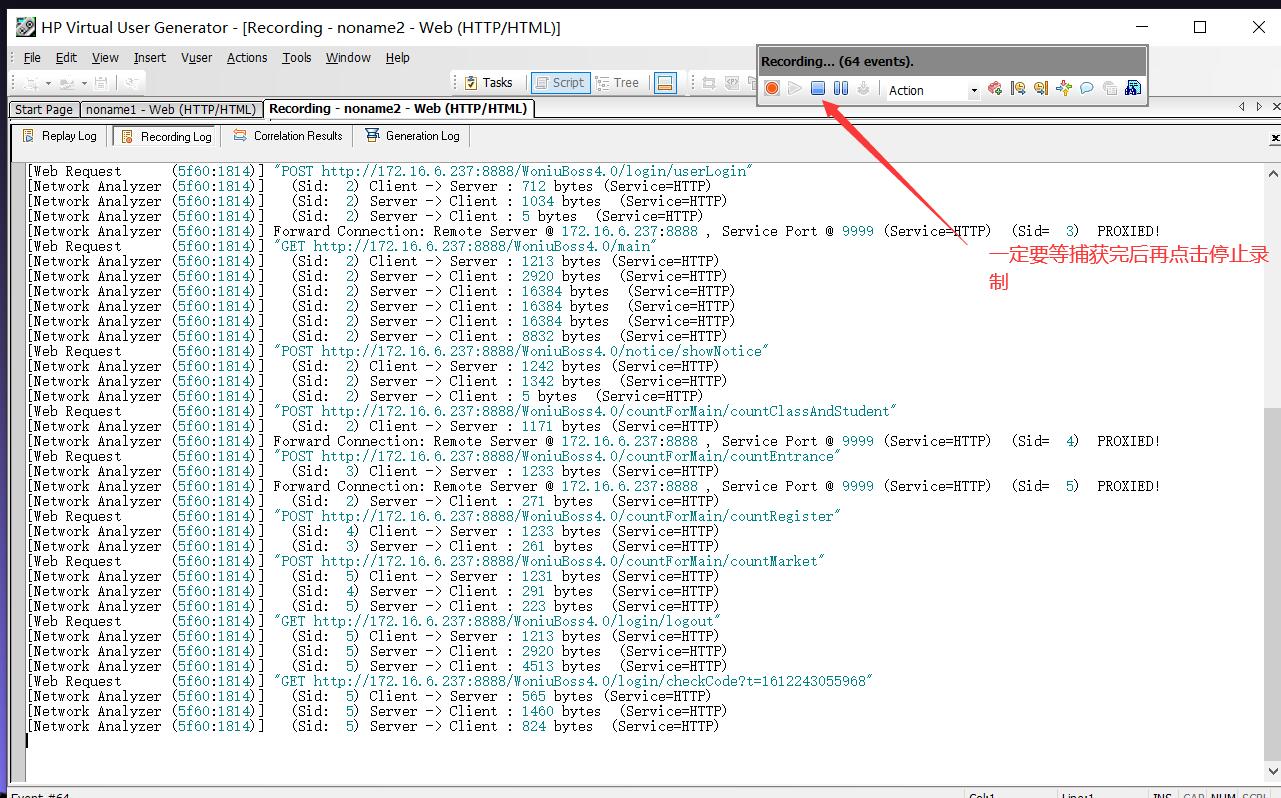Show the Recording Log tab

166,136
